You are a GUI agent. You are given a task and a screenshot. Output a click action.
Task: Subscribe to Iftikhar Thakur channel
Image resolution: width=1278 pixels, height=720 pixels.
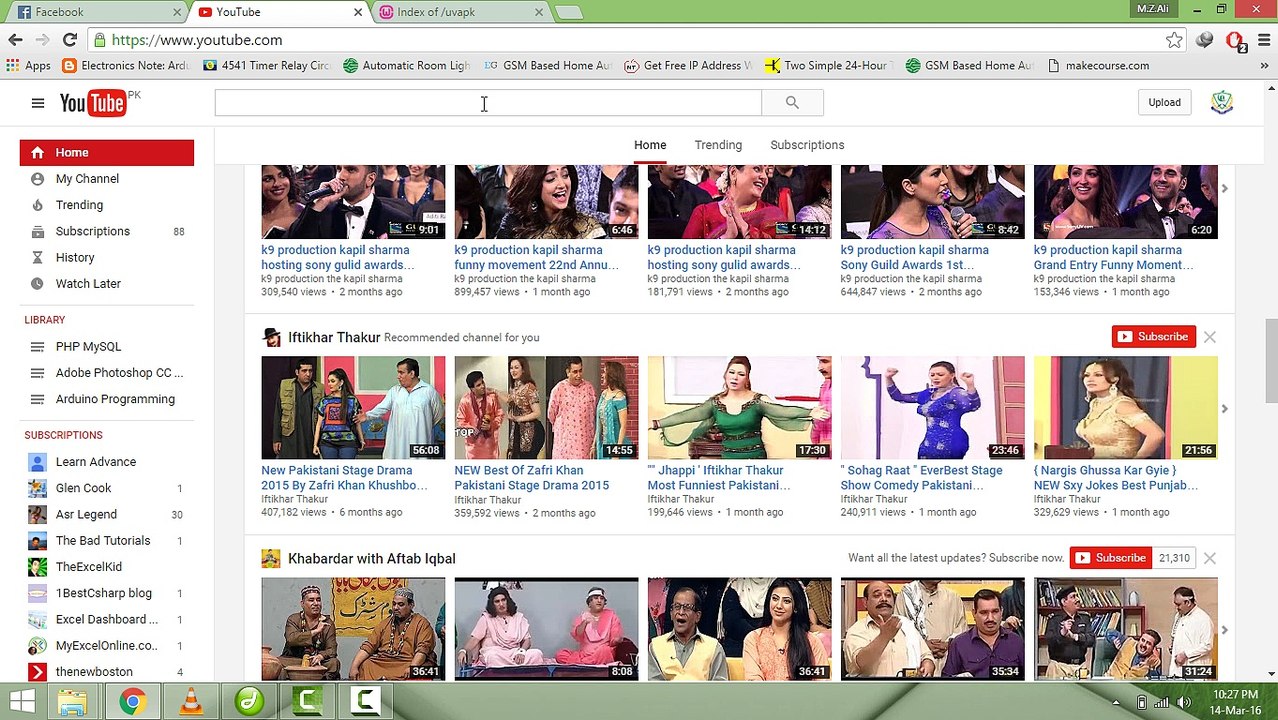click(1153, 337)
